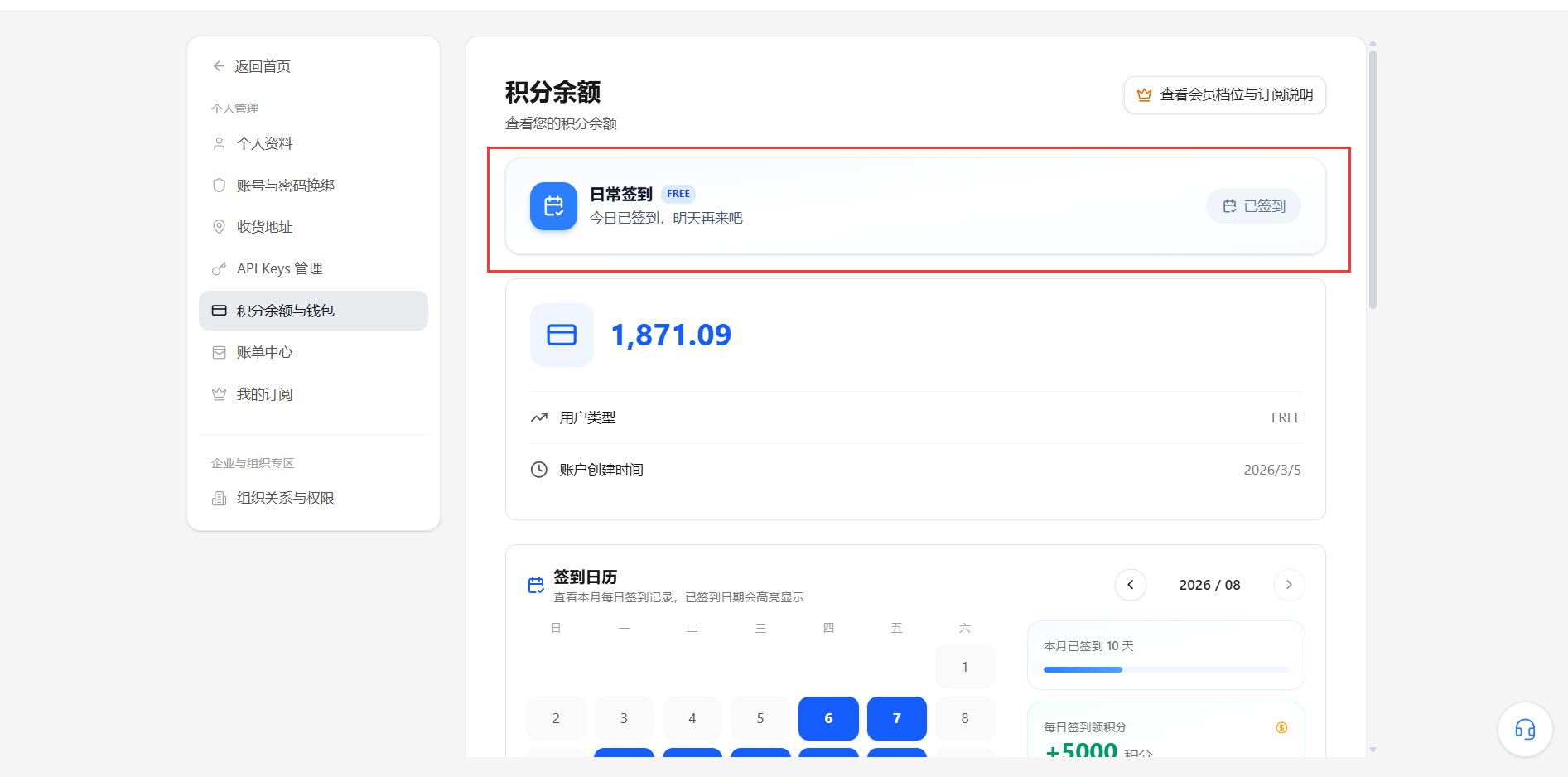Open customer support headset button
The image size is (1568, 777).
(x=1525, y=729)
